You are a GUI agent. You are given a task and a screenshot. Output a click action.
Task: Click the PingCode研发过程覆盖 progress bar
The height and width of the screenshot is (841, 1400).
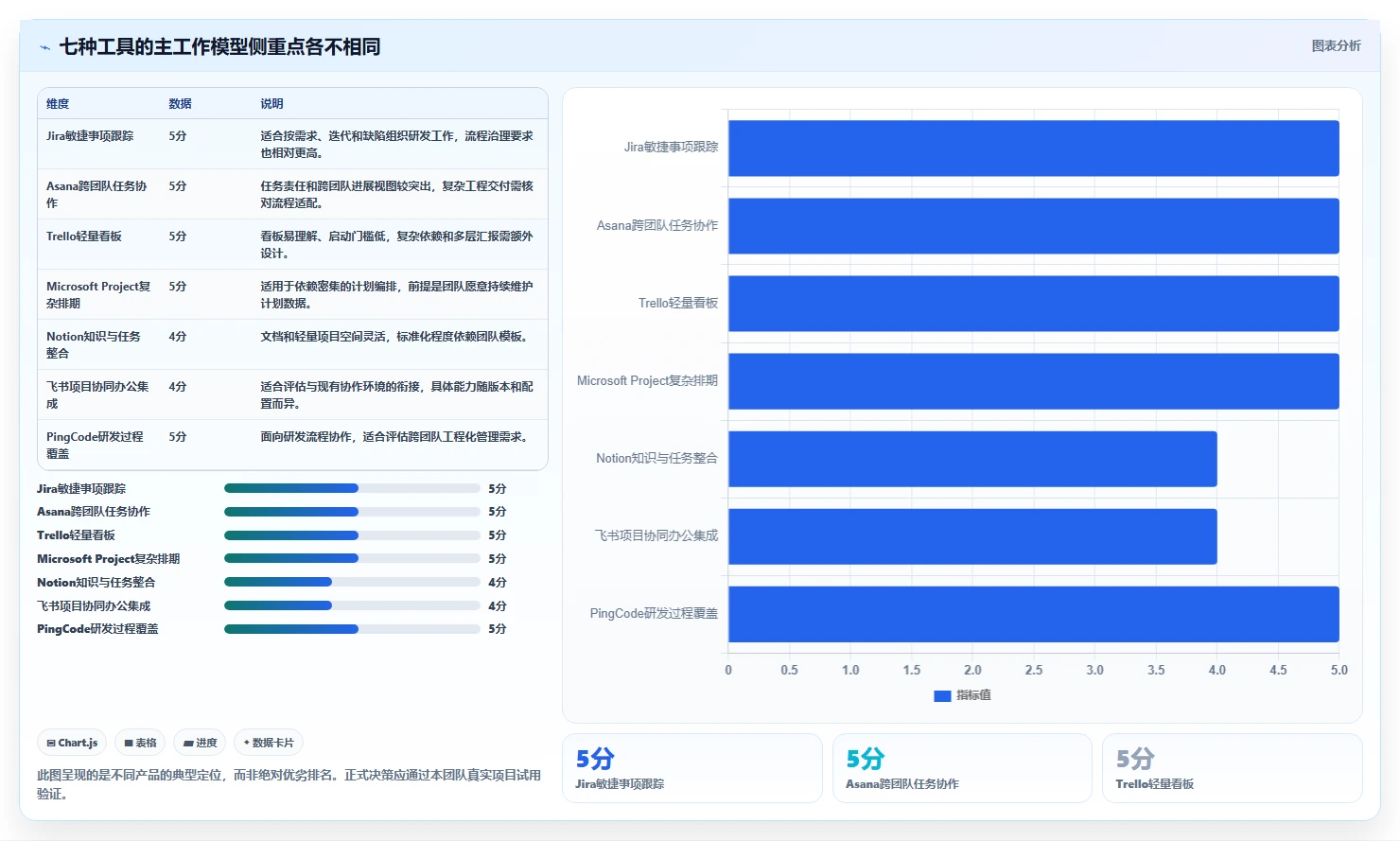[352, 628]
